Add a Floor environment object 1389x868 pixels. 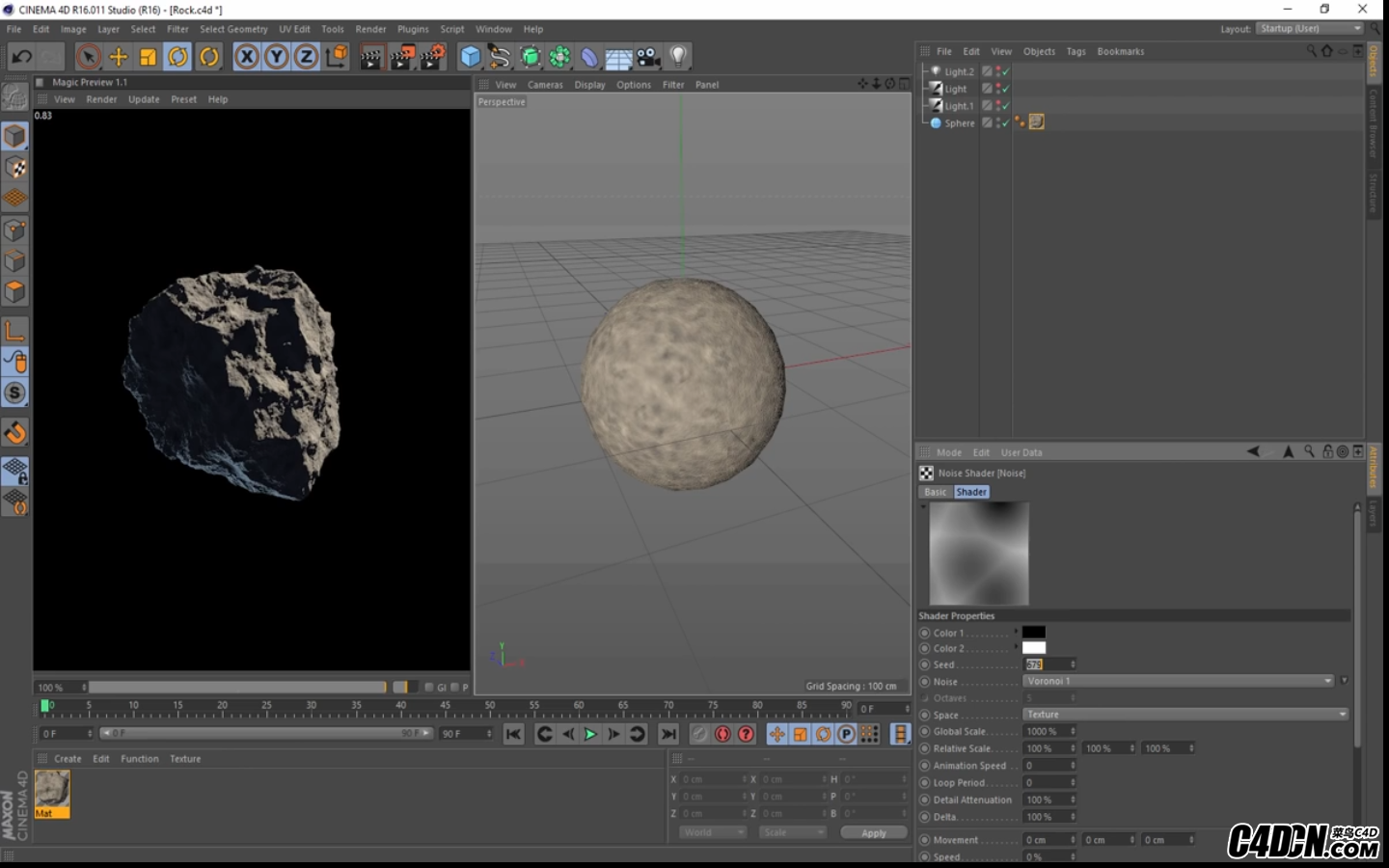tap(619, 58)
